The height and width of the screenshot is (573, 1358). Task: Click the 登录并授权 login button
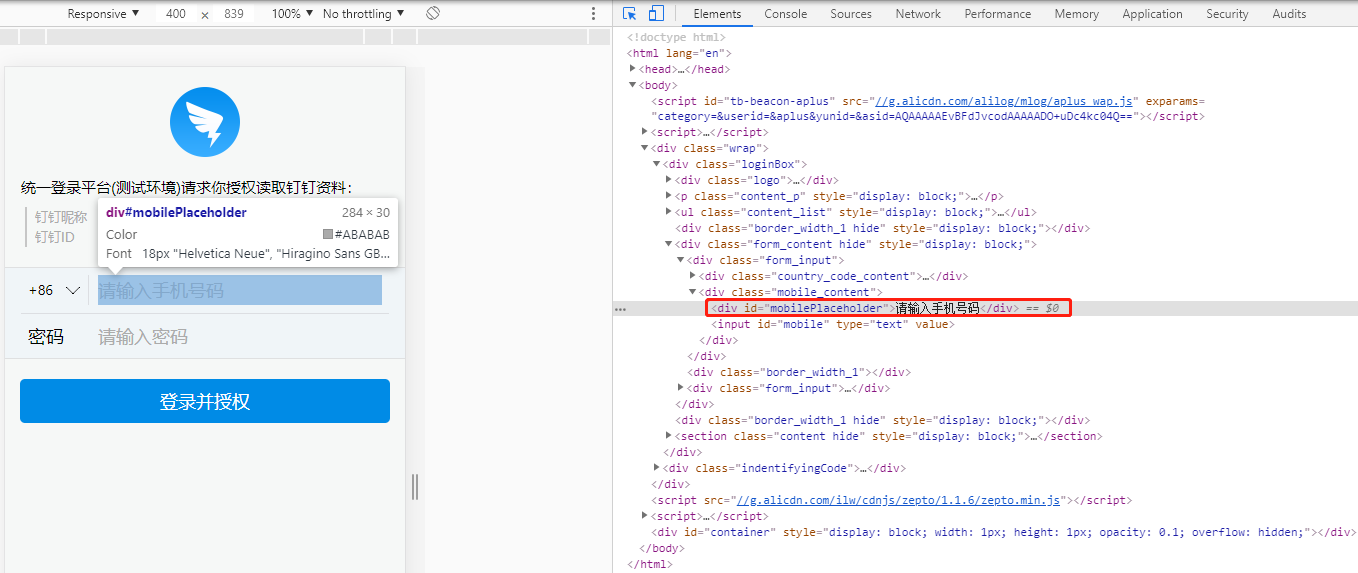(x=205, y=401)
